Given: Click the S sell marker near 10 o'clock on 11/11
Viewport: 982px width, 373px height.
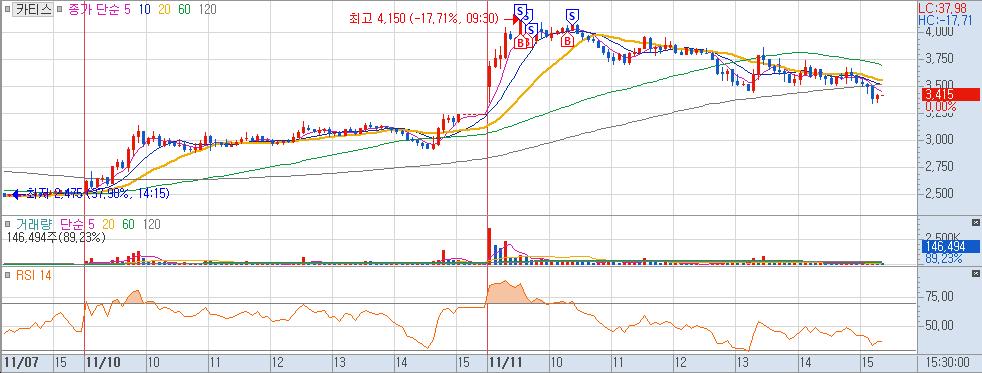Looking at the screenshot, I should (572, 16).
